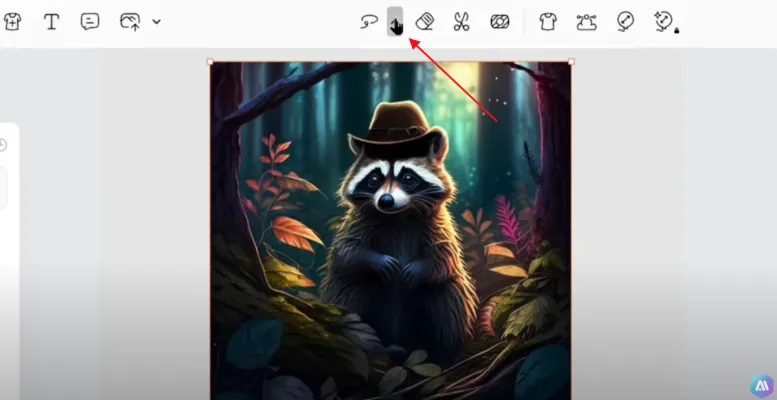The height and width of the screenshot is (400, 777).
Task: Click the locked magic tool icon
Action: [664, 21]
